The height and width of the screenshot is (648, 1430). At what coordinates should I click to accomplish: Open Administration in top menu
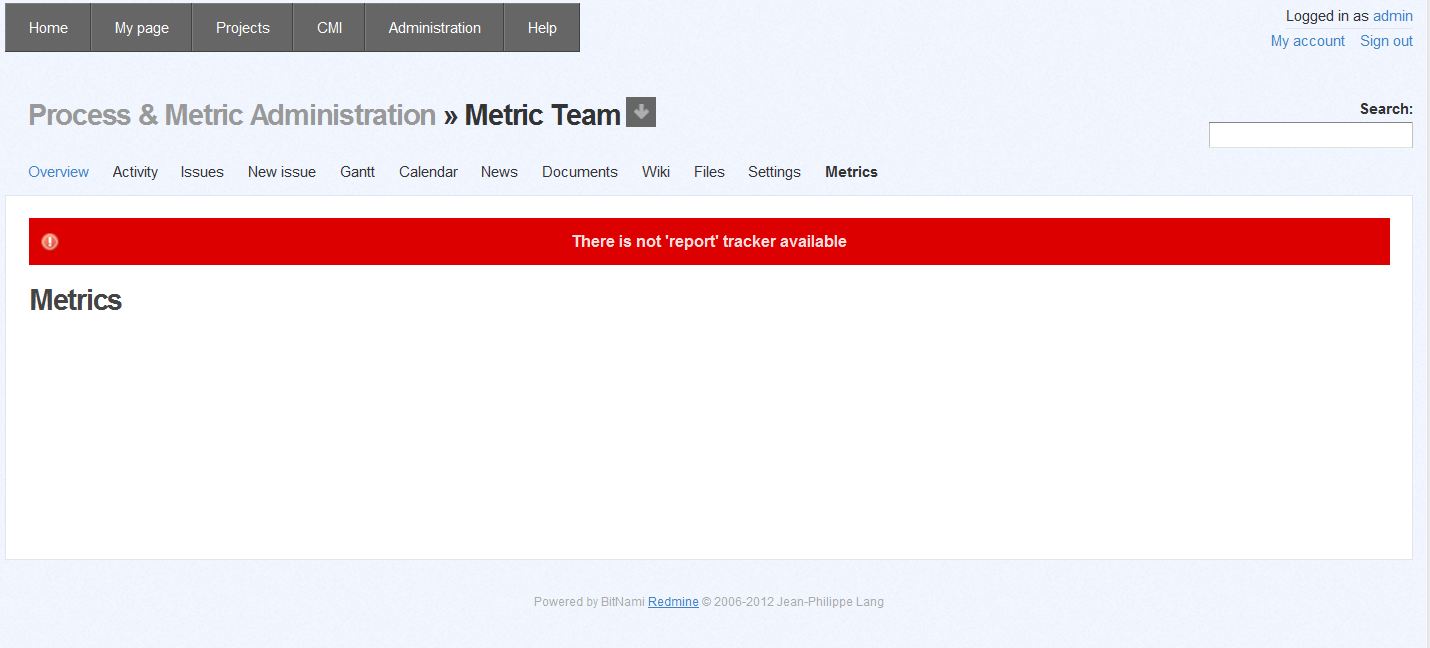pyautogui.click(x=434, y=28)
